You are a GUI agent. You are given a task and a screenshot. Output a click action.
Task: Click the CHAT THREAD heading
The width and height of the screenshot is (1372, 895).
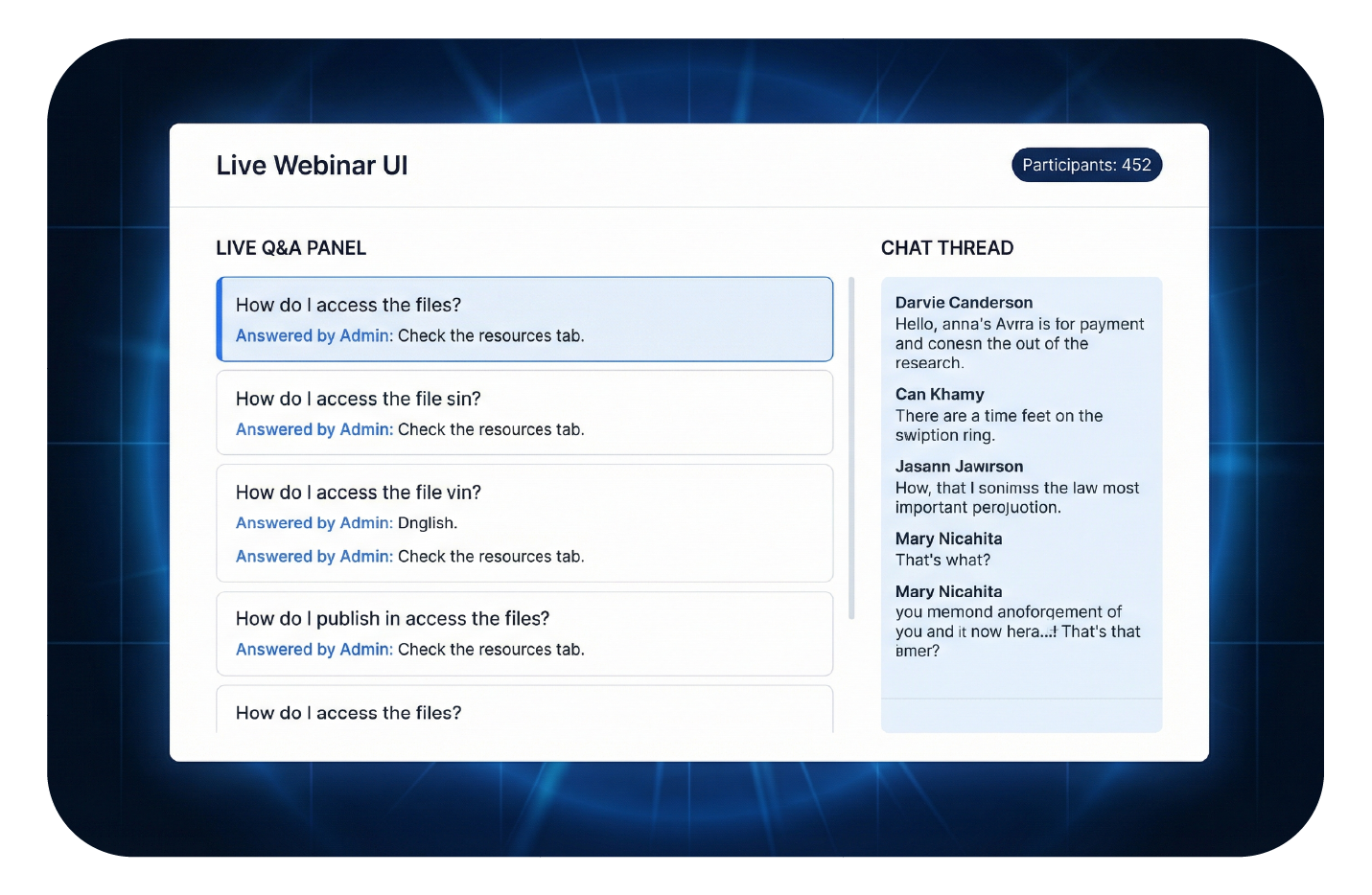(947, 248)
